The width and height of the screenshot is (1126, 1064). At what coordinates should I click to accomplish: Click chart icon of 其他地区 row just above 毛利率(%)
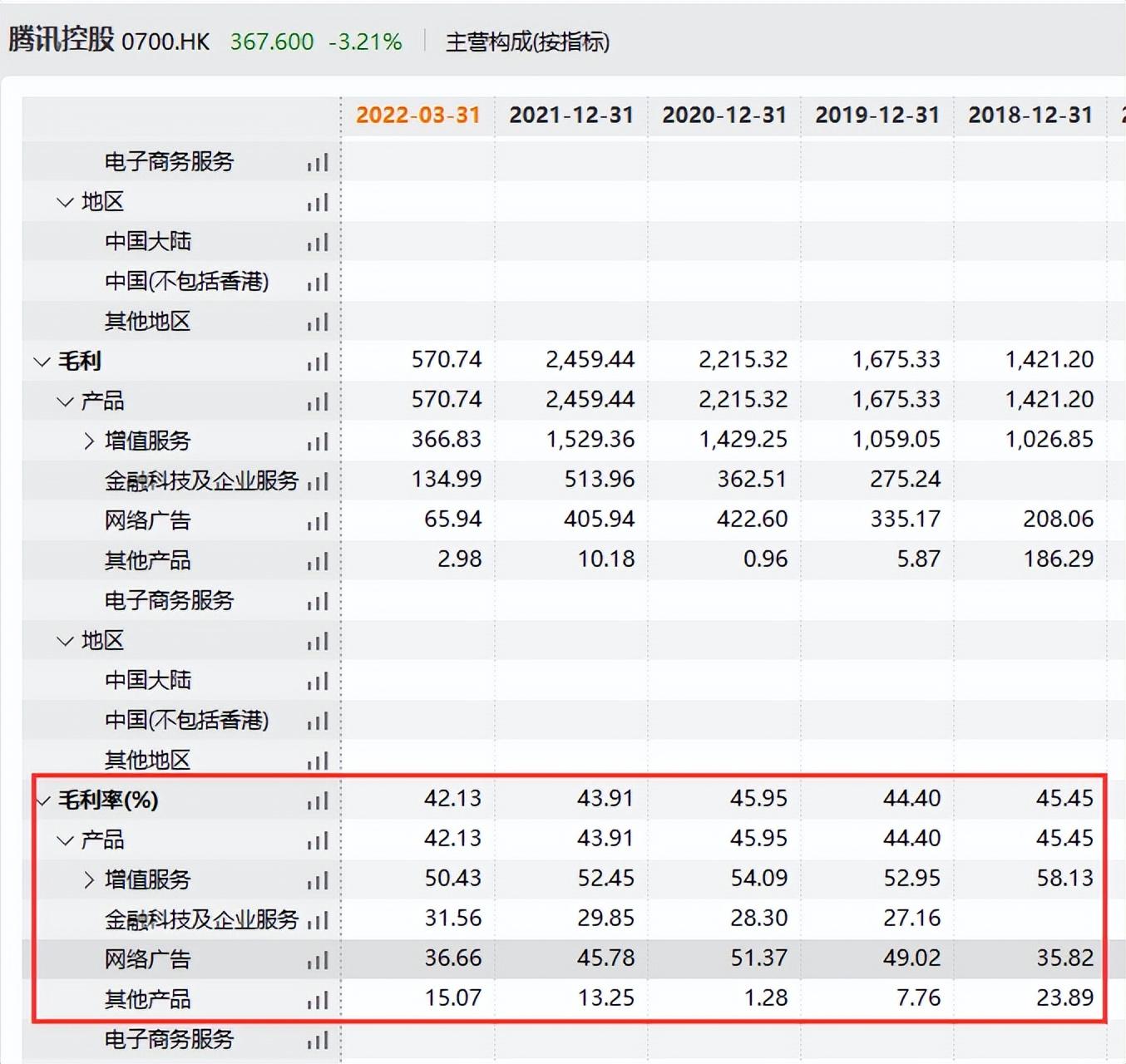click(x=318, y=761)
